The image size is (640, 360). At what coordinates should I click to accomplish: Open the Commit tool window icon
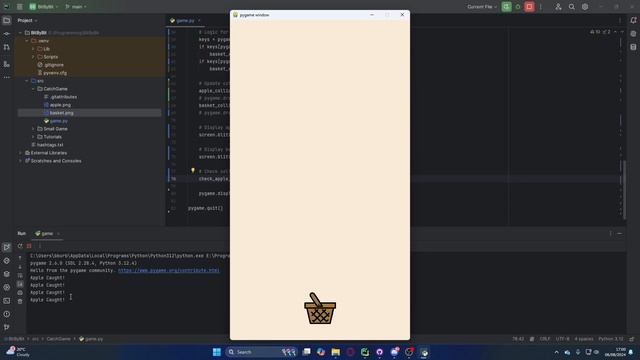7,34
